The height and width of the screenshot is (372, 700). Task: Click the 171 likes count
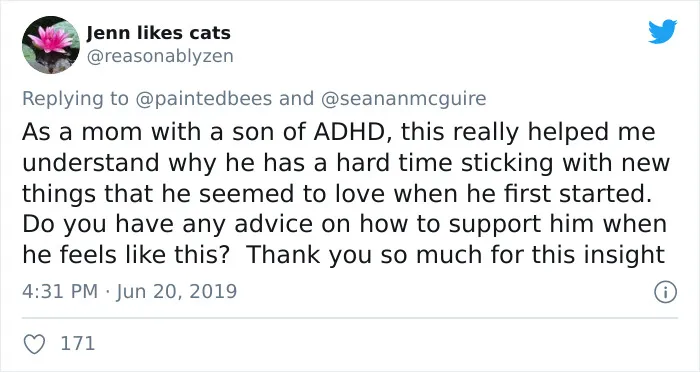pos(78,344)
